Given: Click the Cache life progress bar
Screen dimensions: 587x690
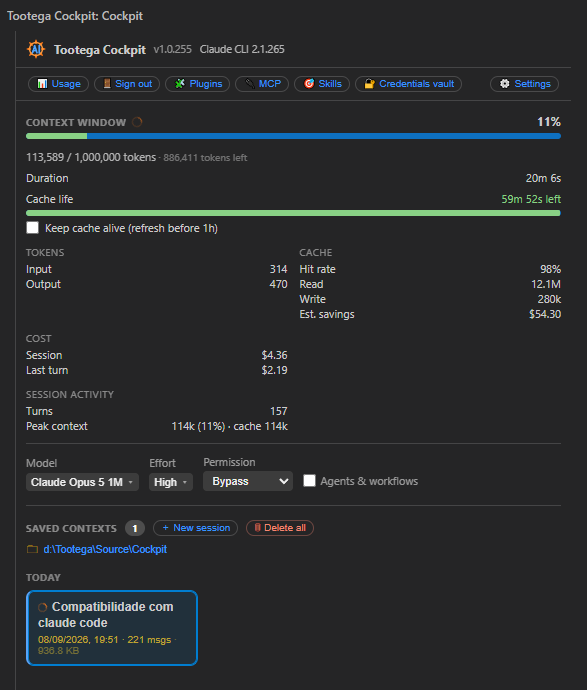Looking at the screenshot, I should point(294,213).
